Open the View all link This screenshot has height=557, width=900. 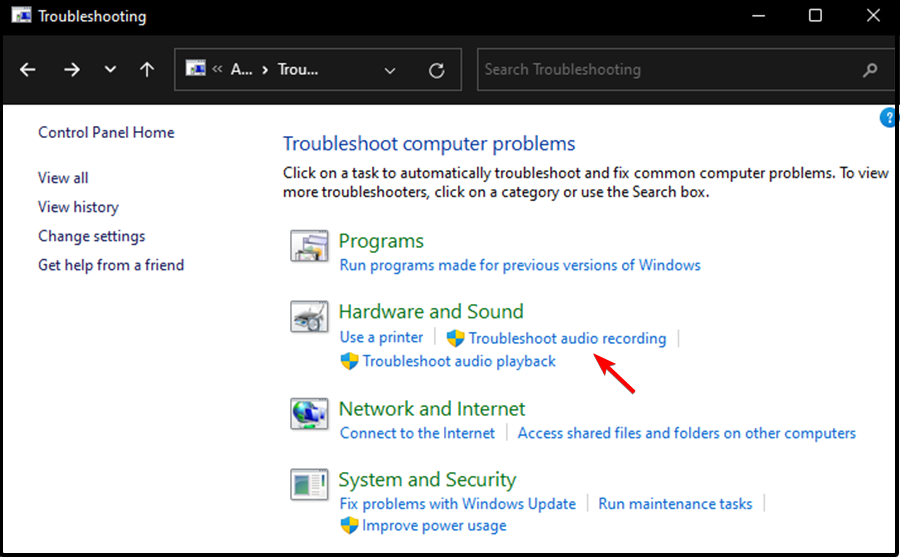63,178
